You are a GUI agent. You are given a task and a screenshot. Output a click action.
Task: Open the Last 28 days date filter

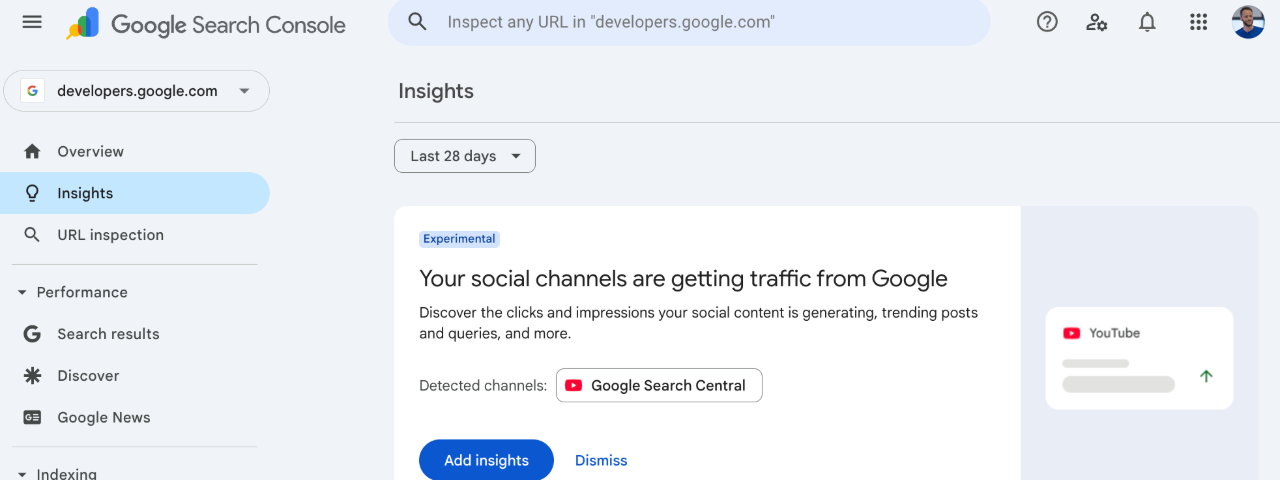point(465,156)
